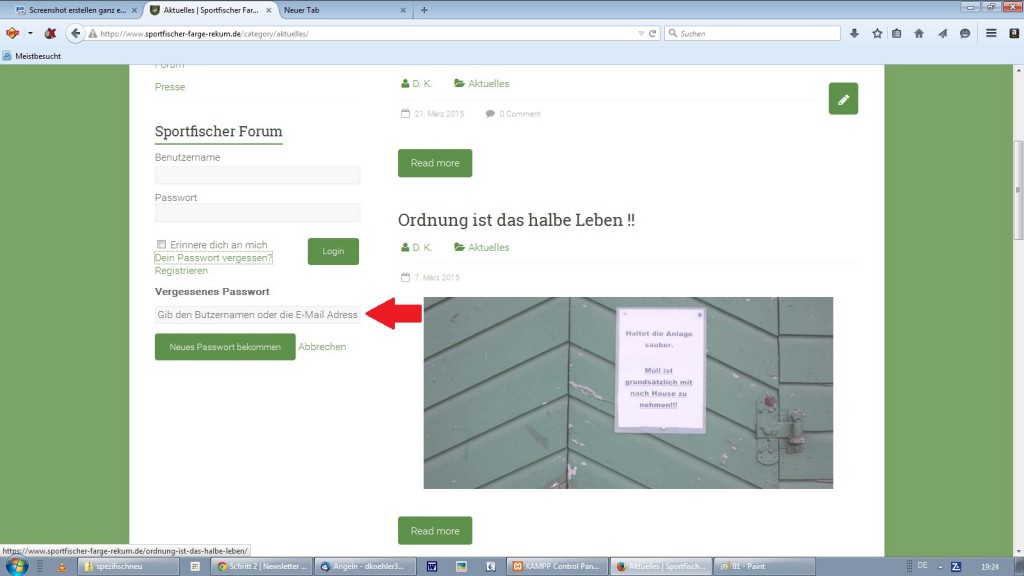Screen dimensions: 1024x576
Task: Click 'Neues Passwort bekommen' button
Action: [x=225, y=347]
